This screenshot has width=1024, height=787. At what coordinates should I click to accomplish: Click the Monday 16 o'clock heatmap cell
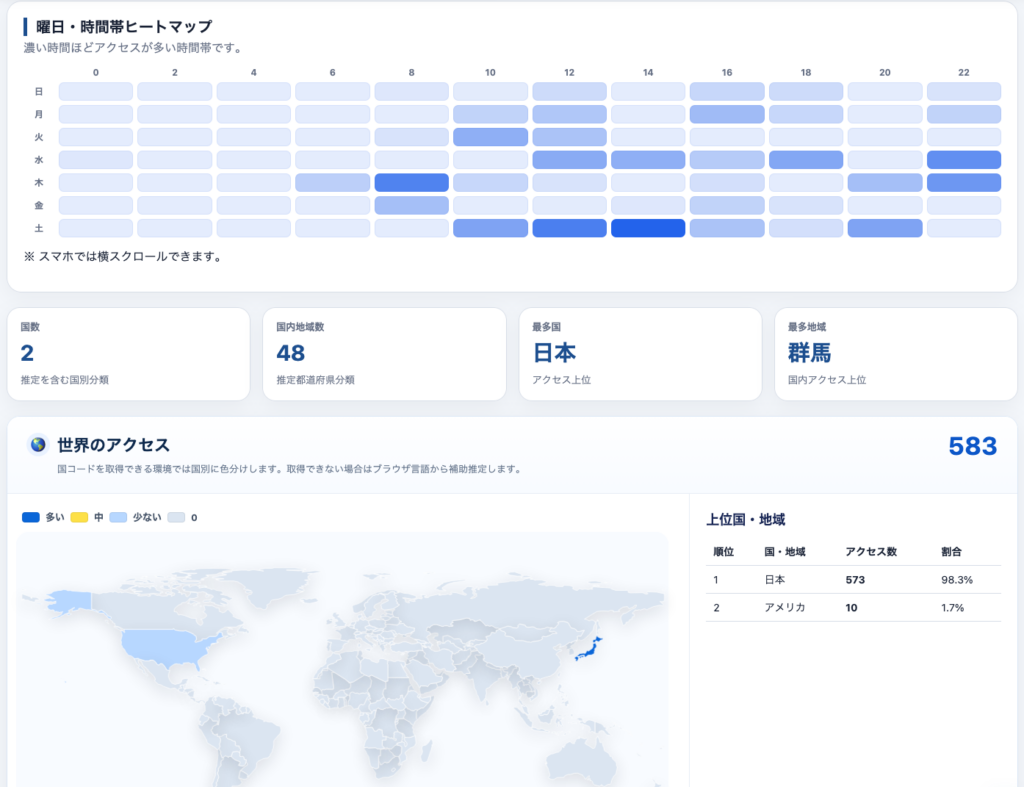[727, 114]
